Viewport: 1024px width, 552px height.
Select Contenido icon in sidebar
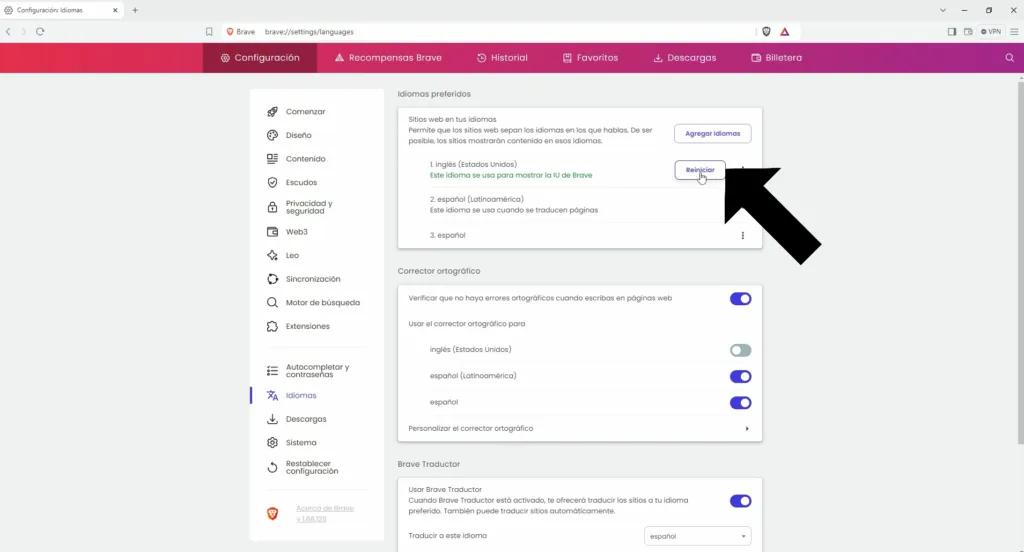tap(272, 159)
